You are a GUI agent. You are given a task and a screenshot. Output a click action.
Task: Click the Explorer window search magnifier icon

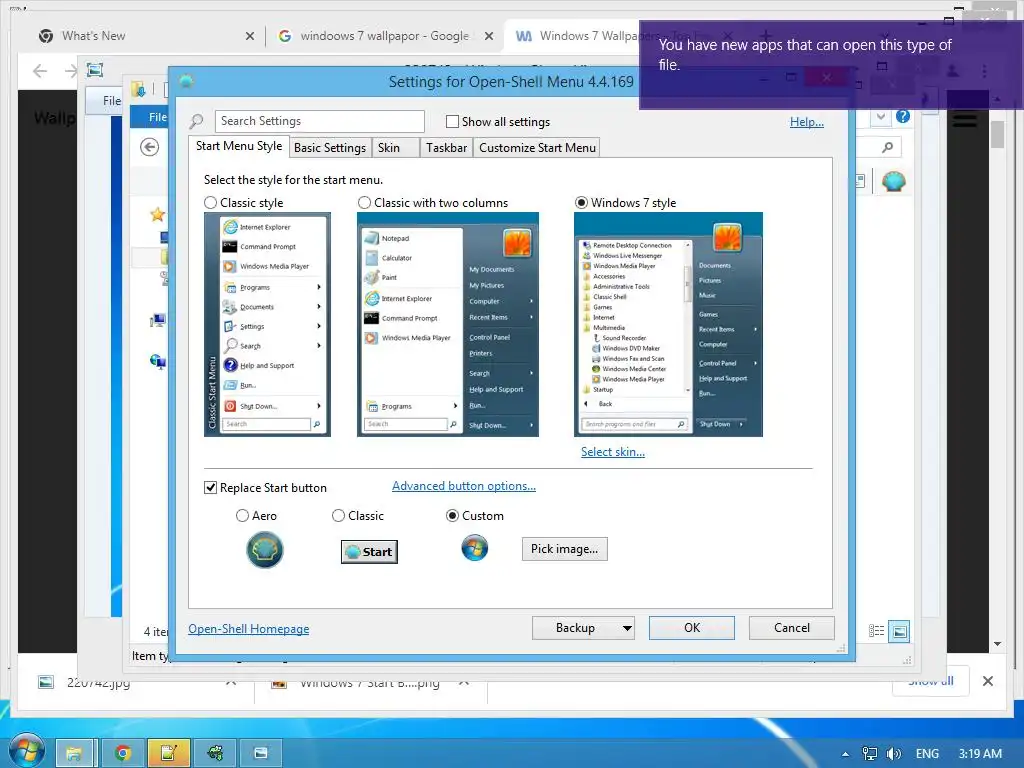click(x=888, y=148)
